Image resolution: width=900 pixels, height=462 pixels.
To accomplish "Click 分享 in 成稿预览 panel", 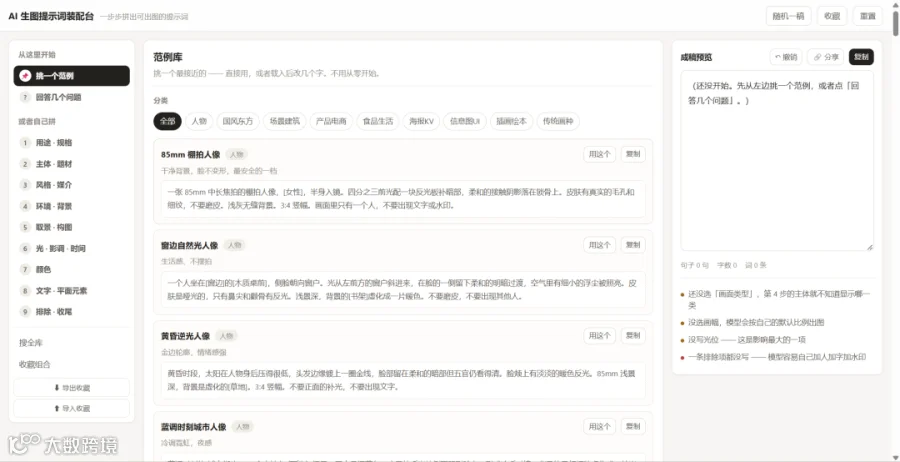I will [826, 57].
